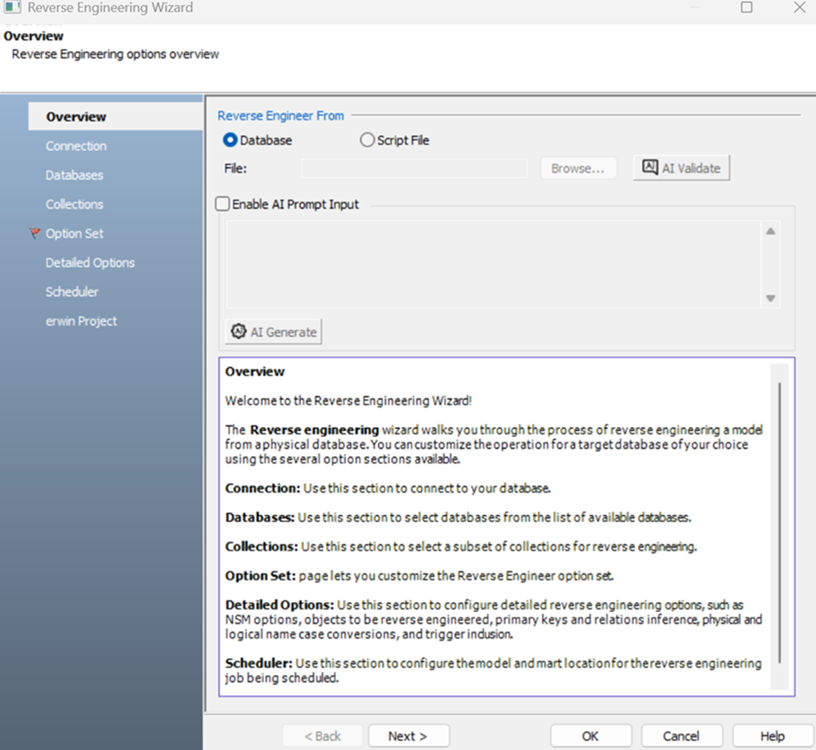Maximize the Reverse Engineering Wizard window
The width and height of the screenshot is (816, 750).
pos(746,8)
